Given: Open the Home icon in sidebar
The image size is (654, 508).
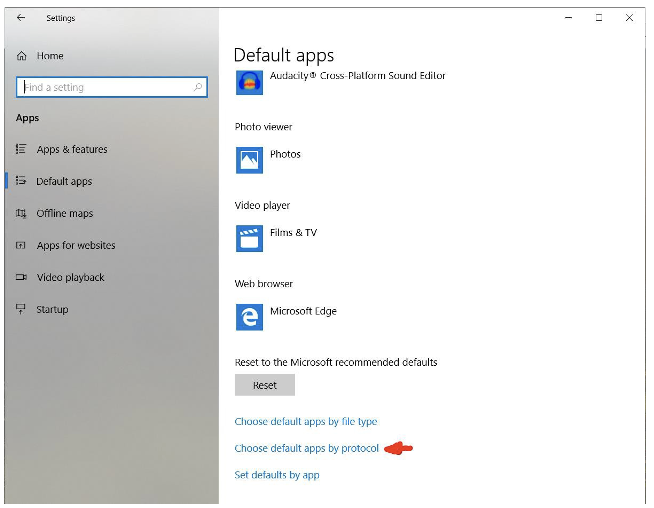Looking at the screenshot, I should [x=21, y=56].
